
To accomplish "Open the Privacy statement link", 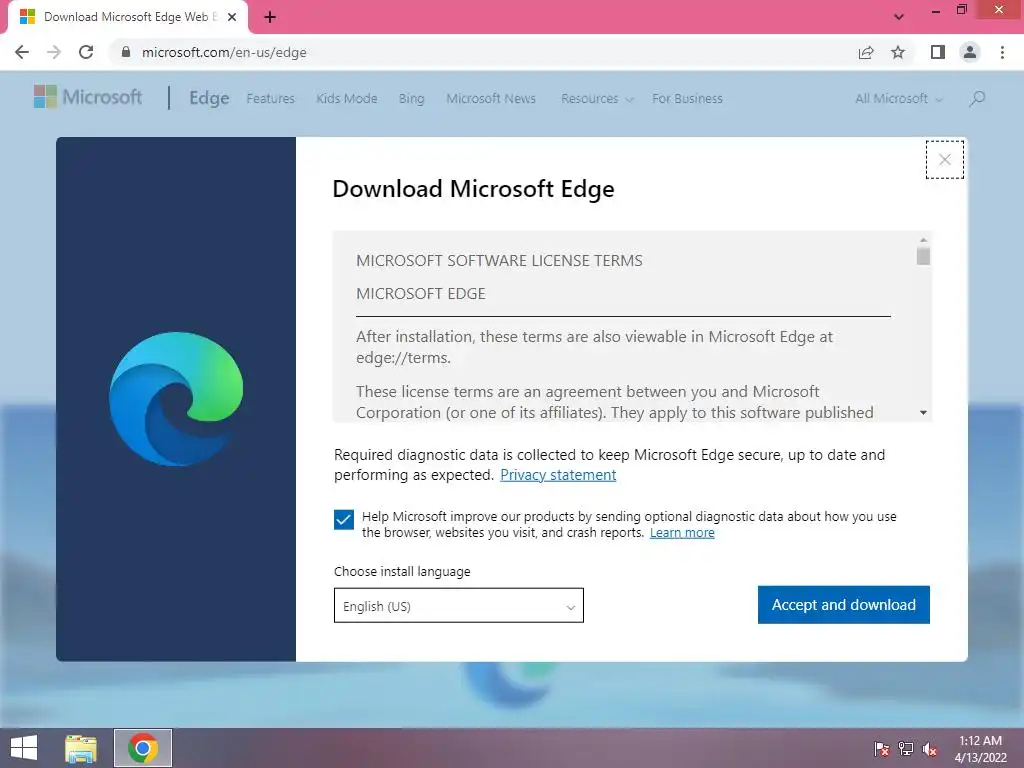I will (558, 475).
